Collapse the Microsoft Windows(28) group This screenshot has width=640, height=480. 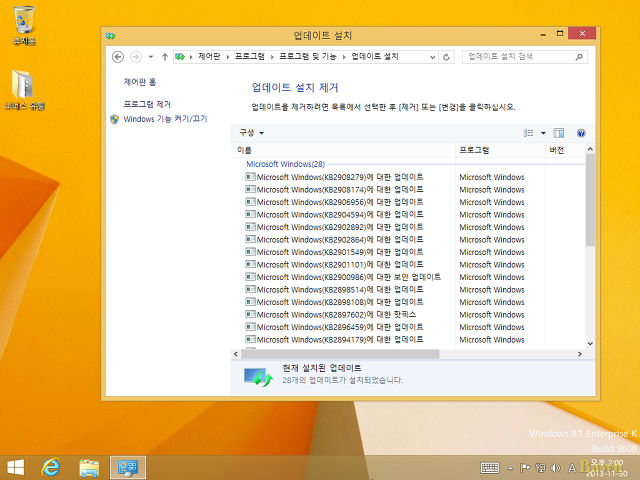[x=285, y=164]
